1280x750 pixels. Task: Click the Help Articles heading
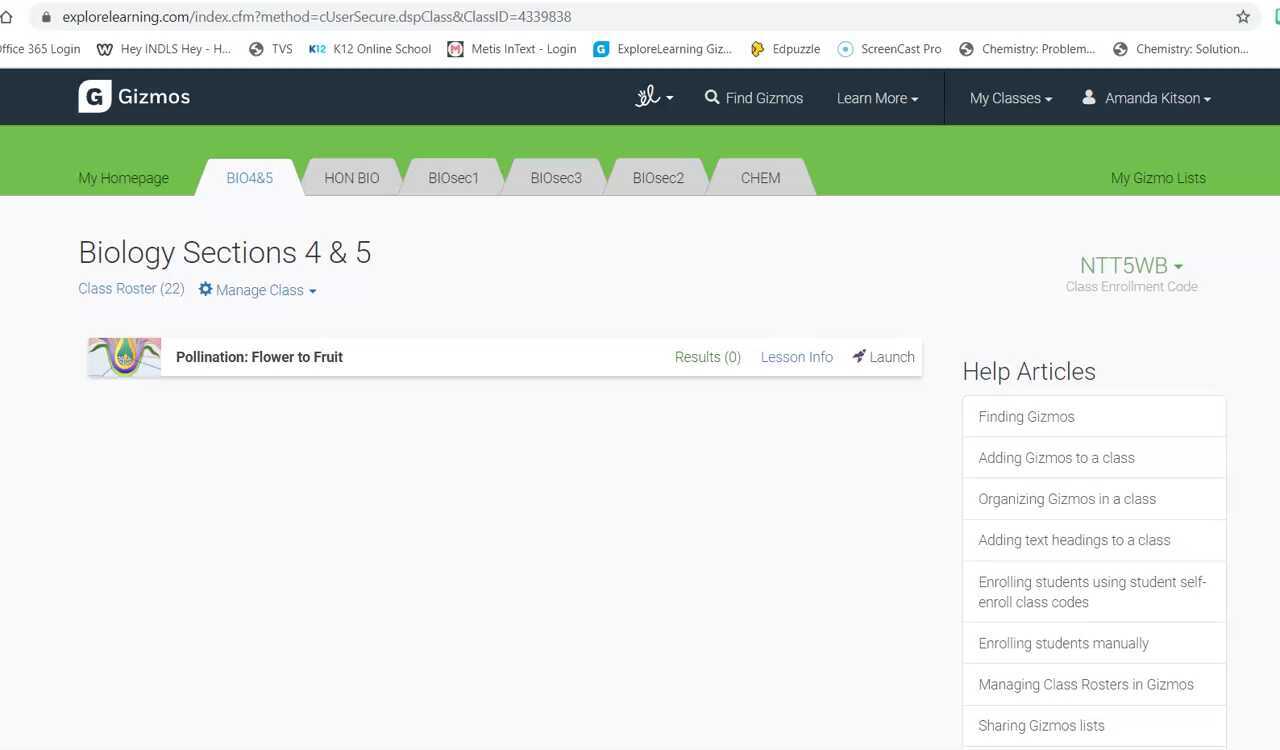click(1029, 371)
